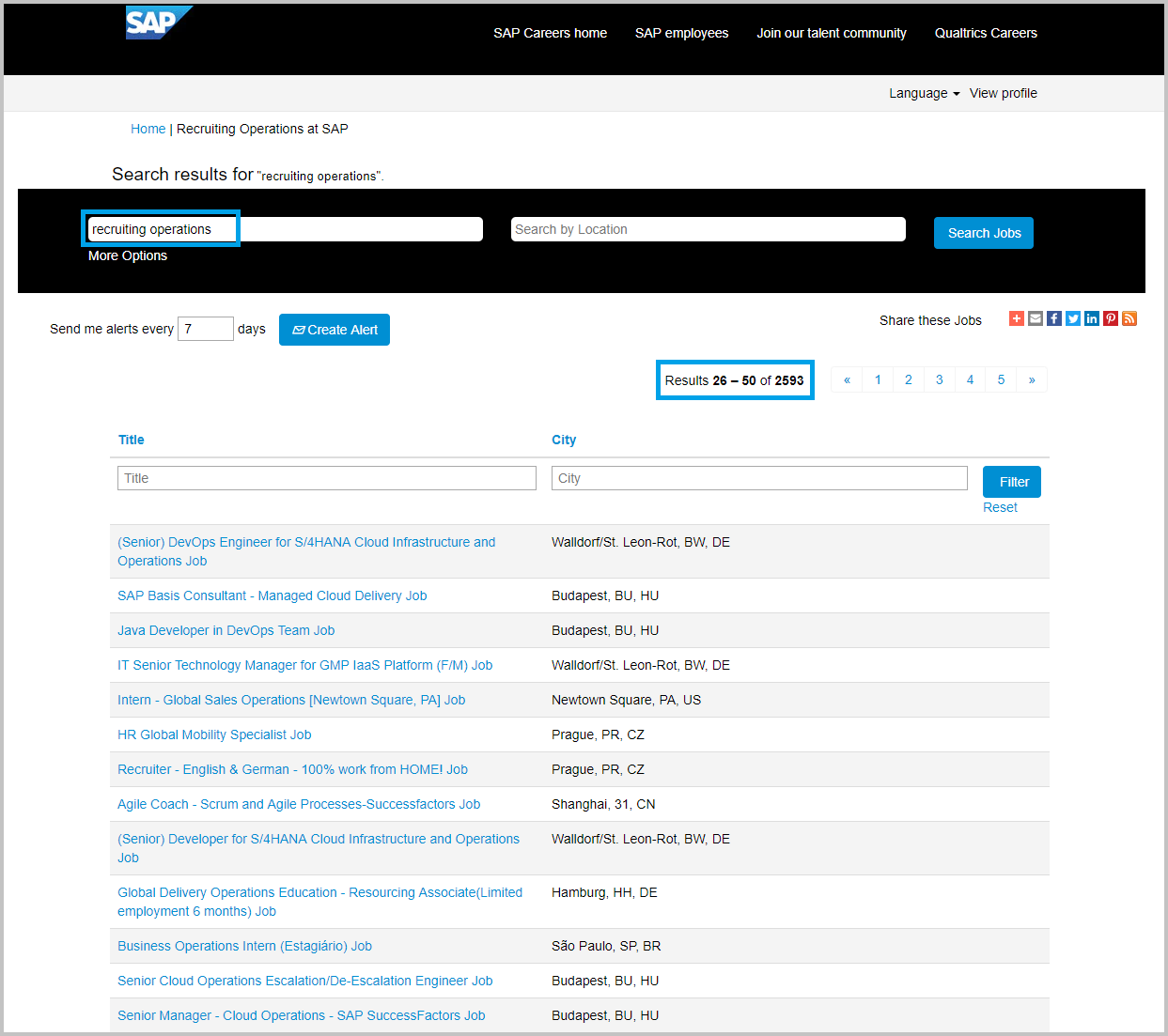Open IT Senior Technology Manager job
Viewport: 1168px width, 1036px height.
(x=305, y=665)
